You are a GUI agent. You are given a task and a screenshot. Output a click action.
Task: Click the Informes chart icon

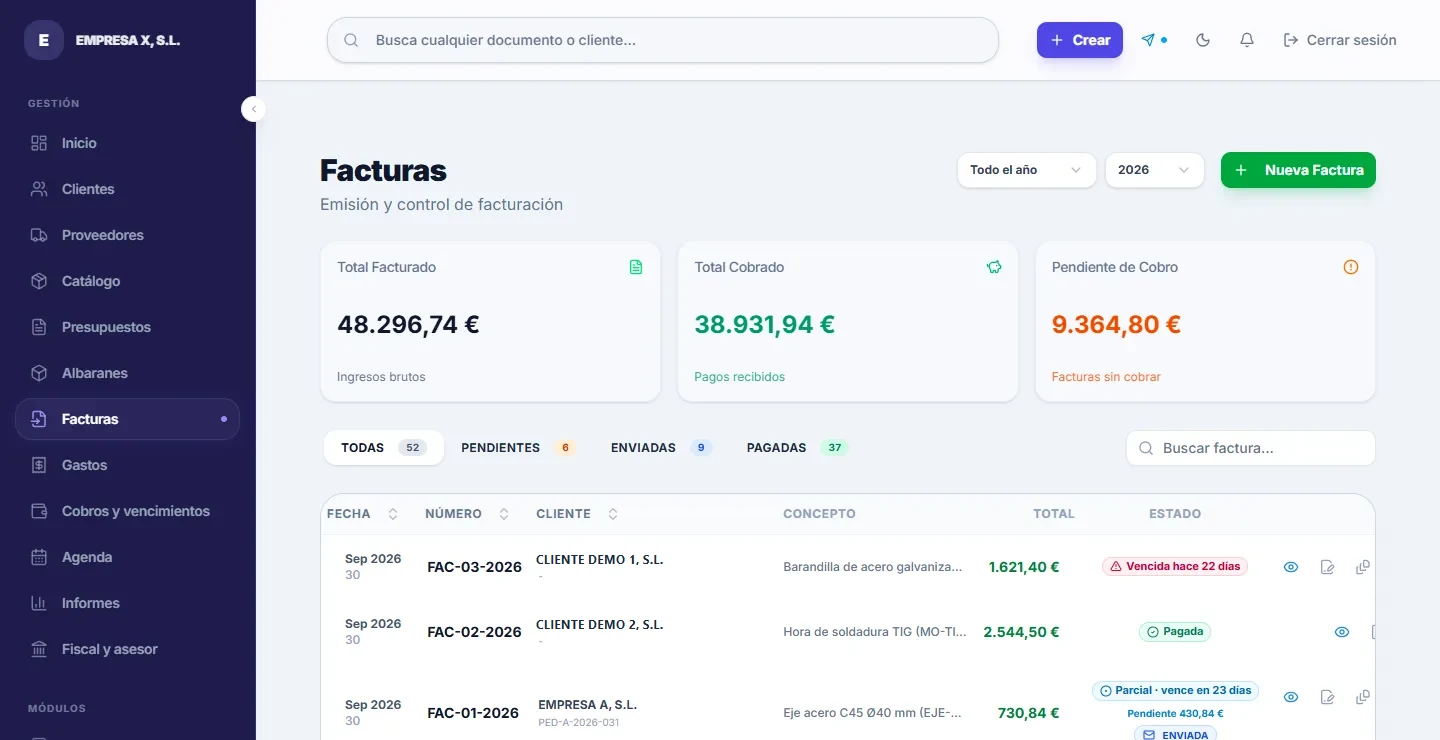39,603
